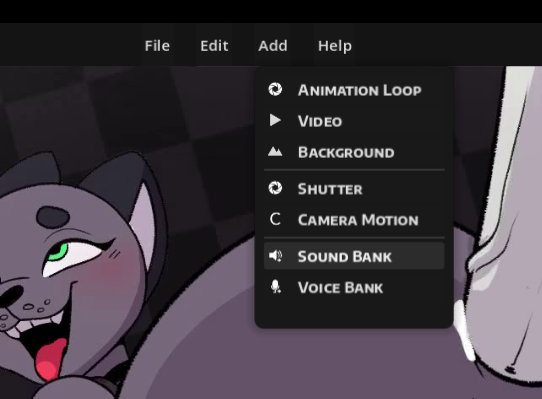Click the Video play triangle icon
This screenshot has width=542, height=399.
tap(275, 120)
